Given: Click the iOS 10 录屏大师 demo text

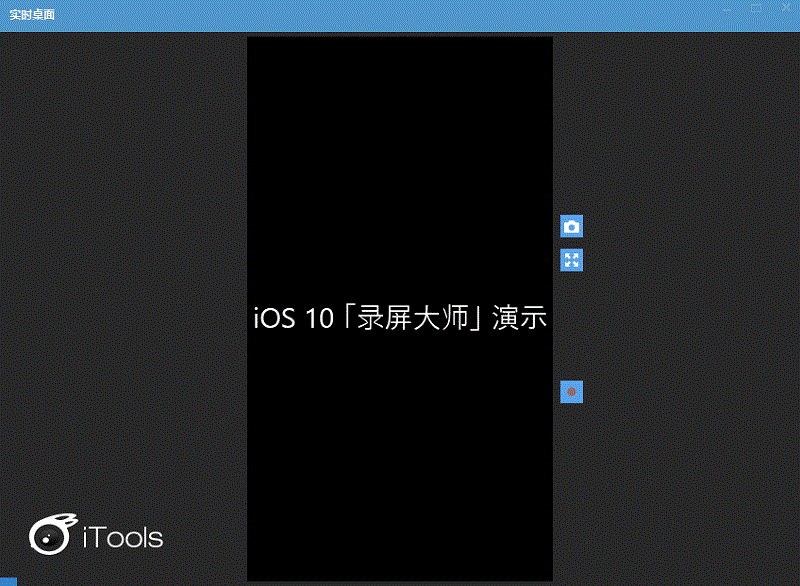Looking at the screenshot, I should (x=401, y=317).
